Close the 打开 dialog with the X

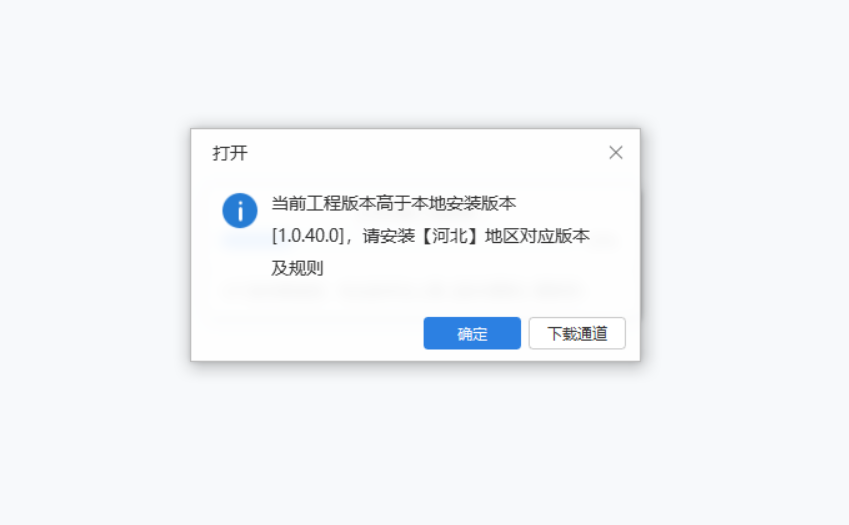pyautogui.click(x=616, y=153)
